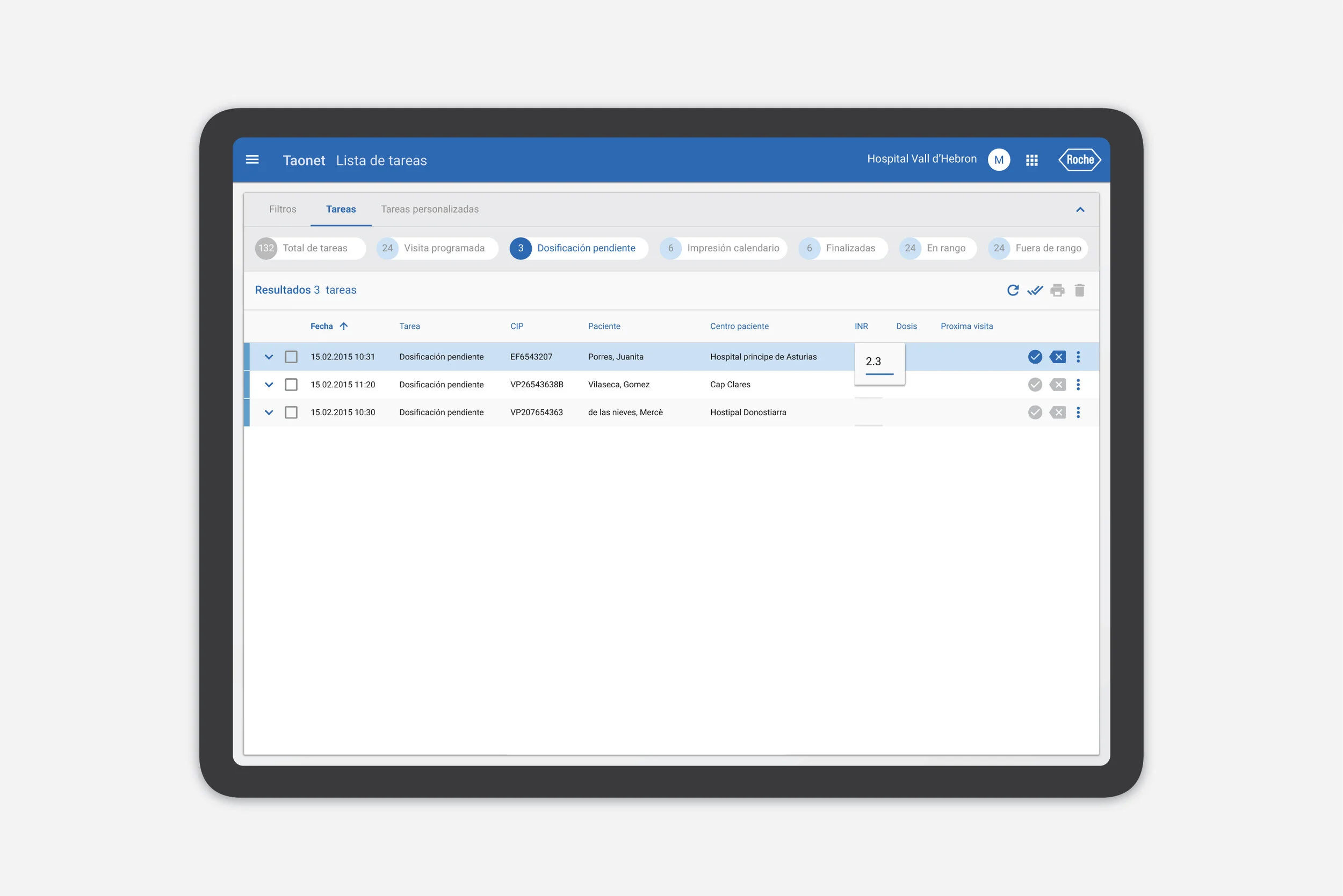The width and height of the screenshot is (1343, 896).
Task: Open the Tareas personalizadas tab
Action: 430,209
